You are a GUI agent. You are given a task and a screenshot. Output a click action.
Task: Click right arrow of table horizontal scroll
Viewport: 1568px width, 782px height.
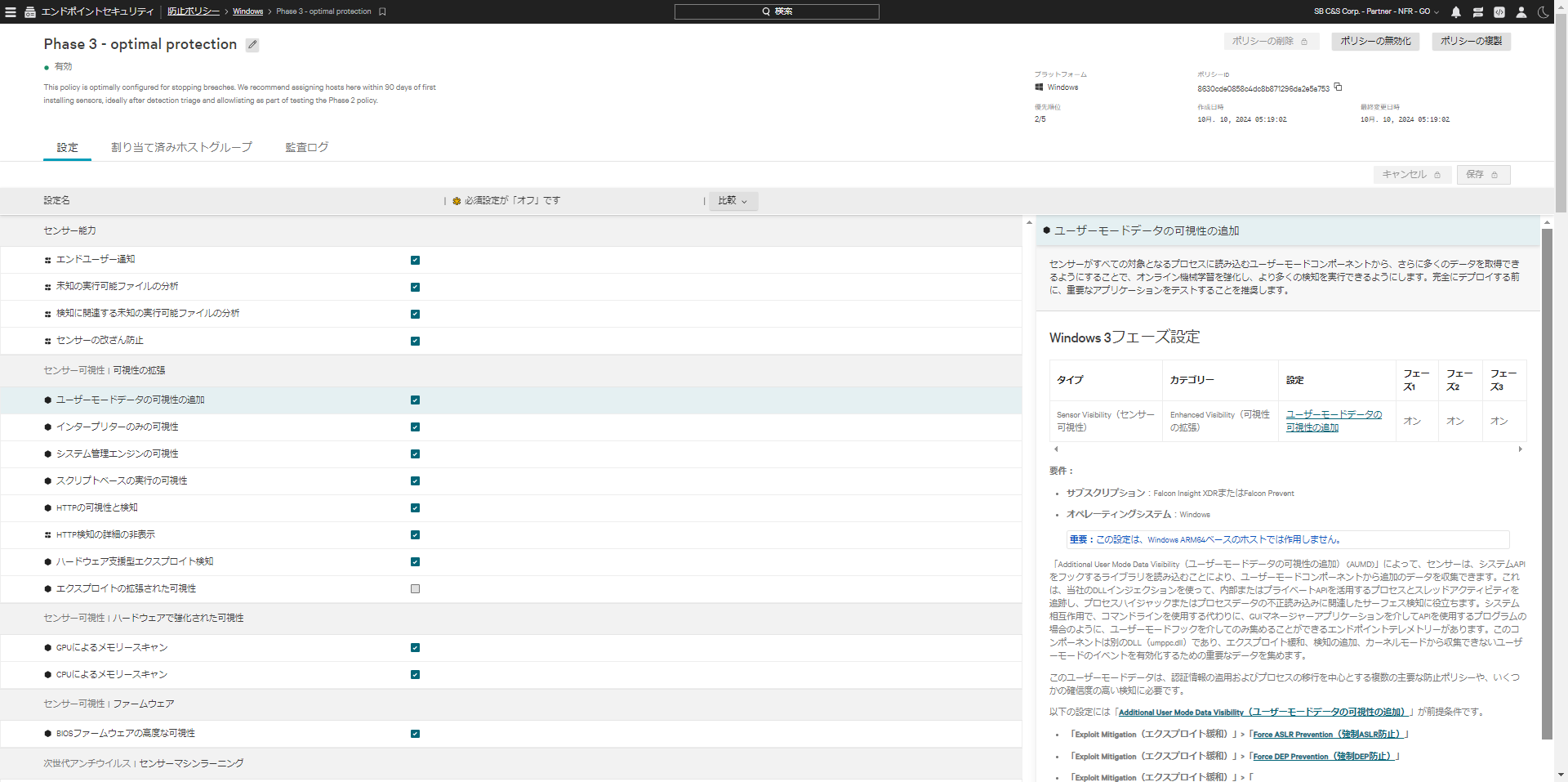tap(1520, 449)
